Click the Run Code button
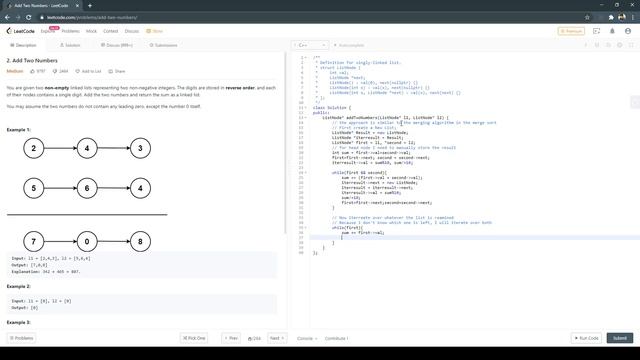 coord(586,338)
